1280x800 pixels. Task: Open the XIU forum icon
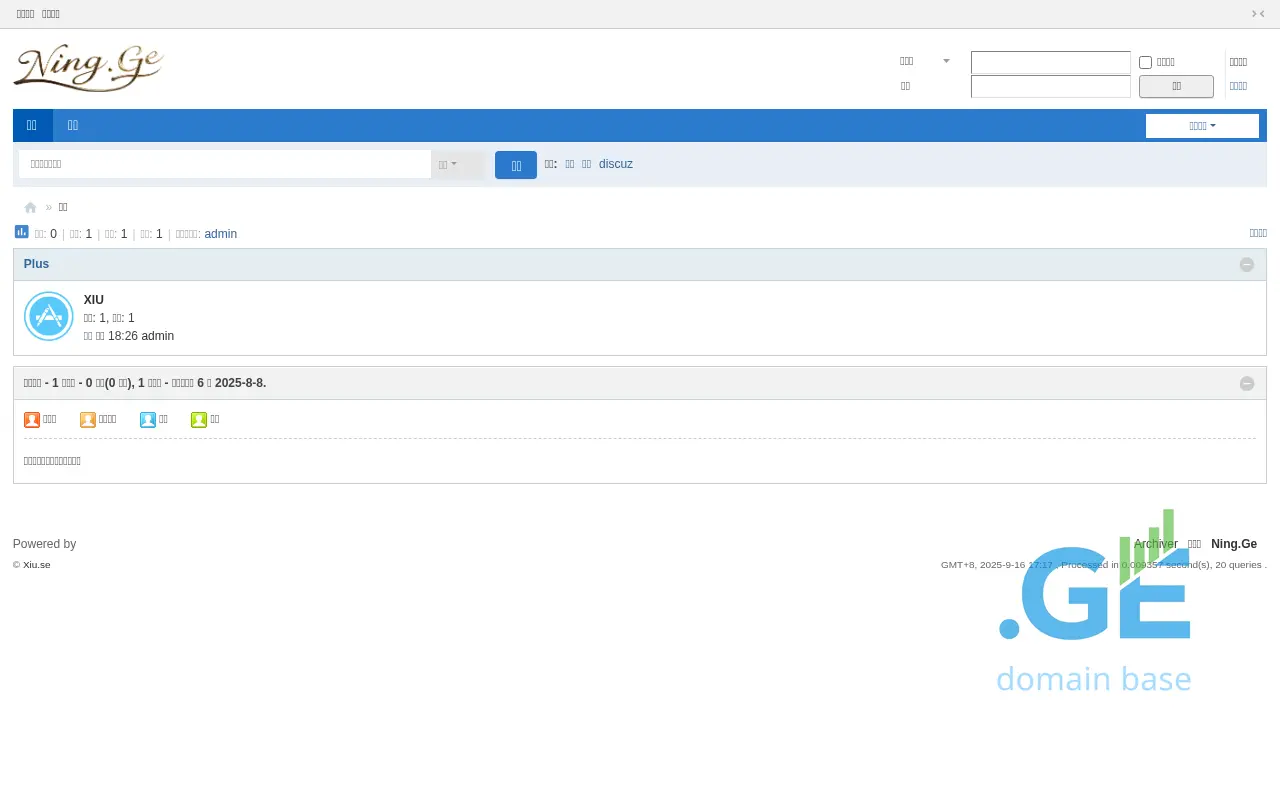48,316
